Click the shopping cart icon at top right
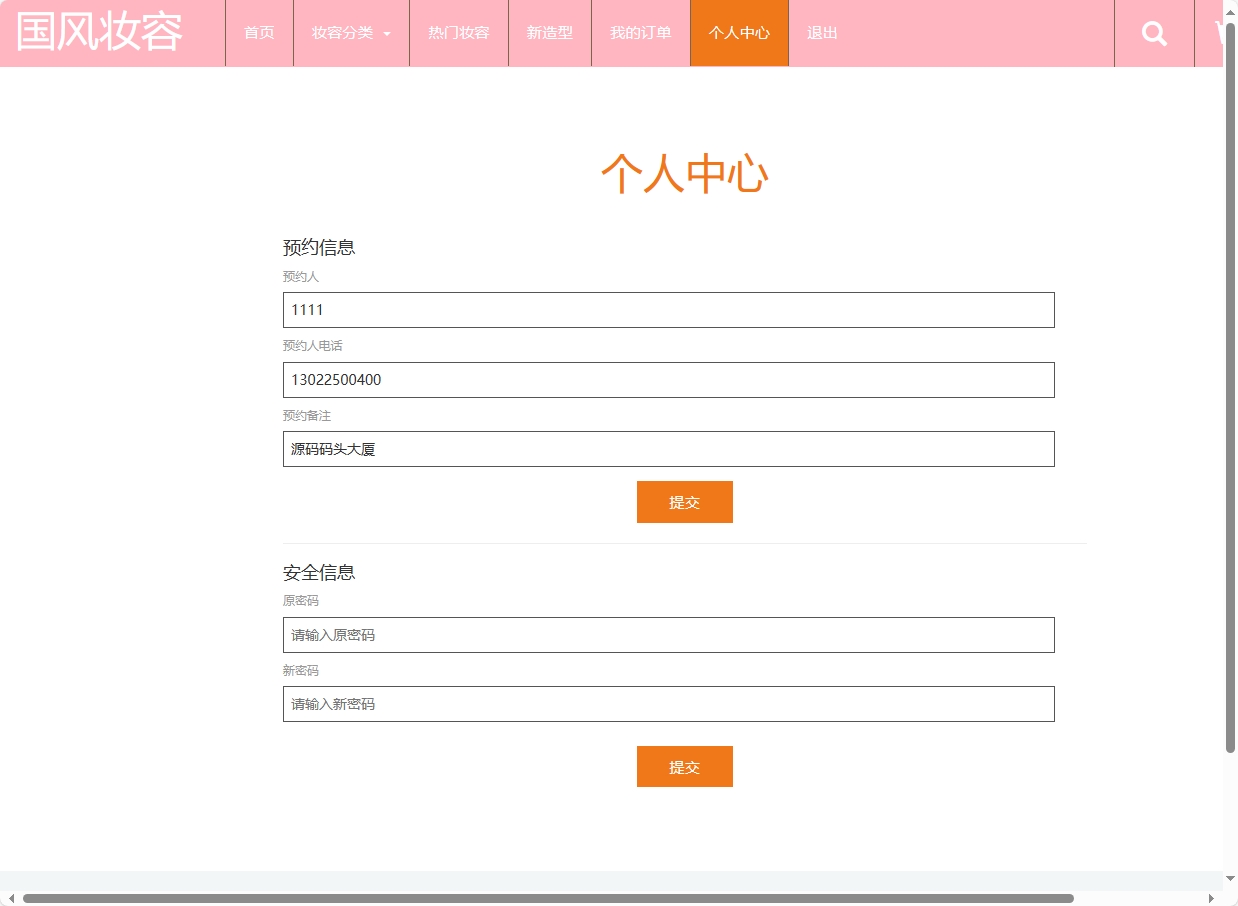This screenshot has width=1238, height=906. click(x=1218, y=33)
